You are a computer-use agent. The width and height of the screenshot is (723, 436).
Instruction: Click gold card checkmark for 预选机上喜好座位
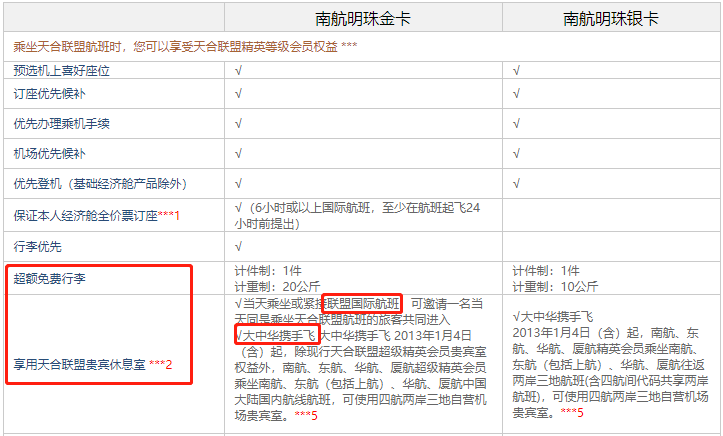tap(238, 71)
